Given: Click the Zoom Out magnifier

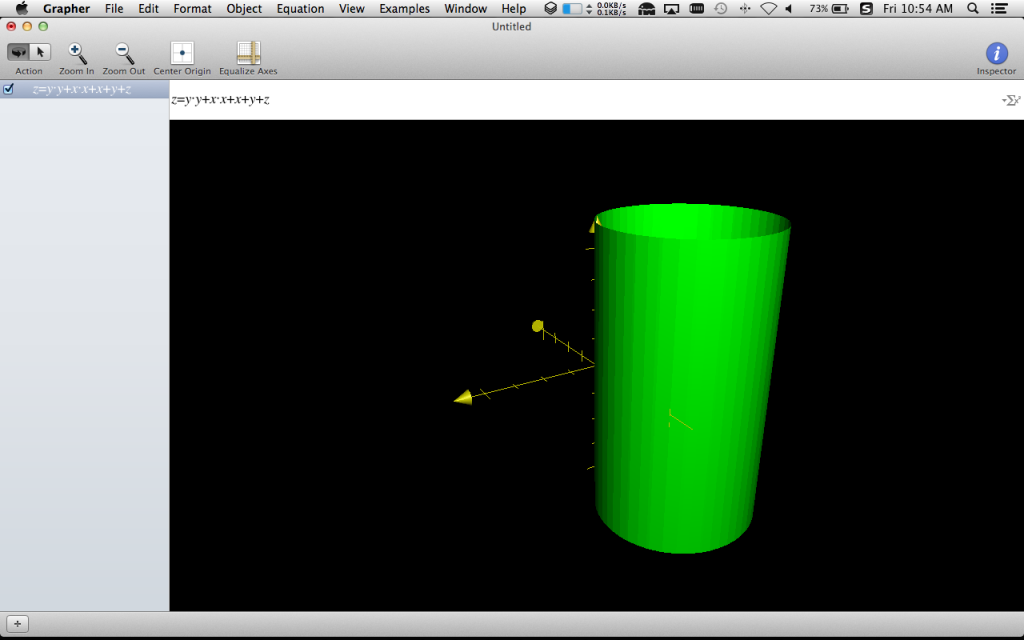Looking at the screenshot, I should (123, 53).
